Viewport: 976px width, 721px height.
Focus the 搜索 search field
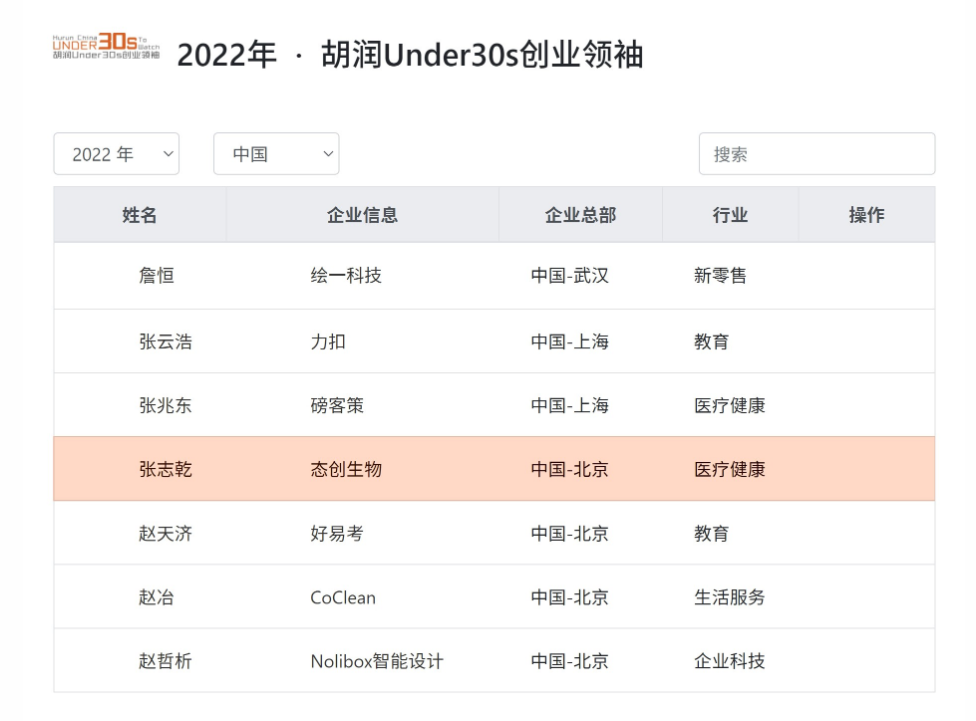click(817, 154)
